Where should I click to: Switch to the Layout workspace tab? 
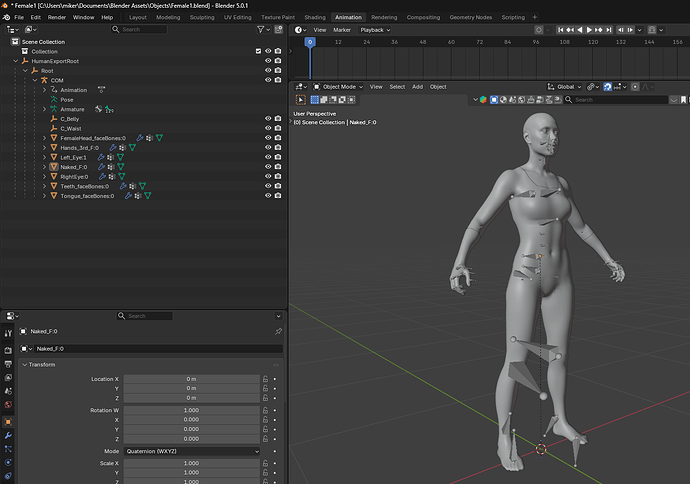pos(137,17)
